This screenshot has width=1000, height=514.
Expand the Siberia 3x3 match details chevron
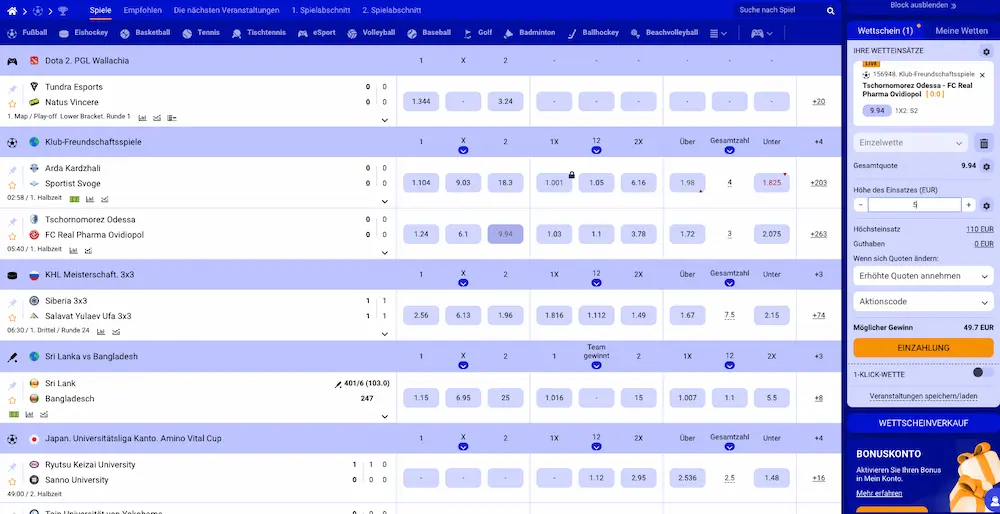click(385, 334)
